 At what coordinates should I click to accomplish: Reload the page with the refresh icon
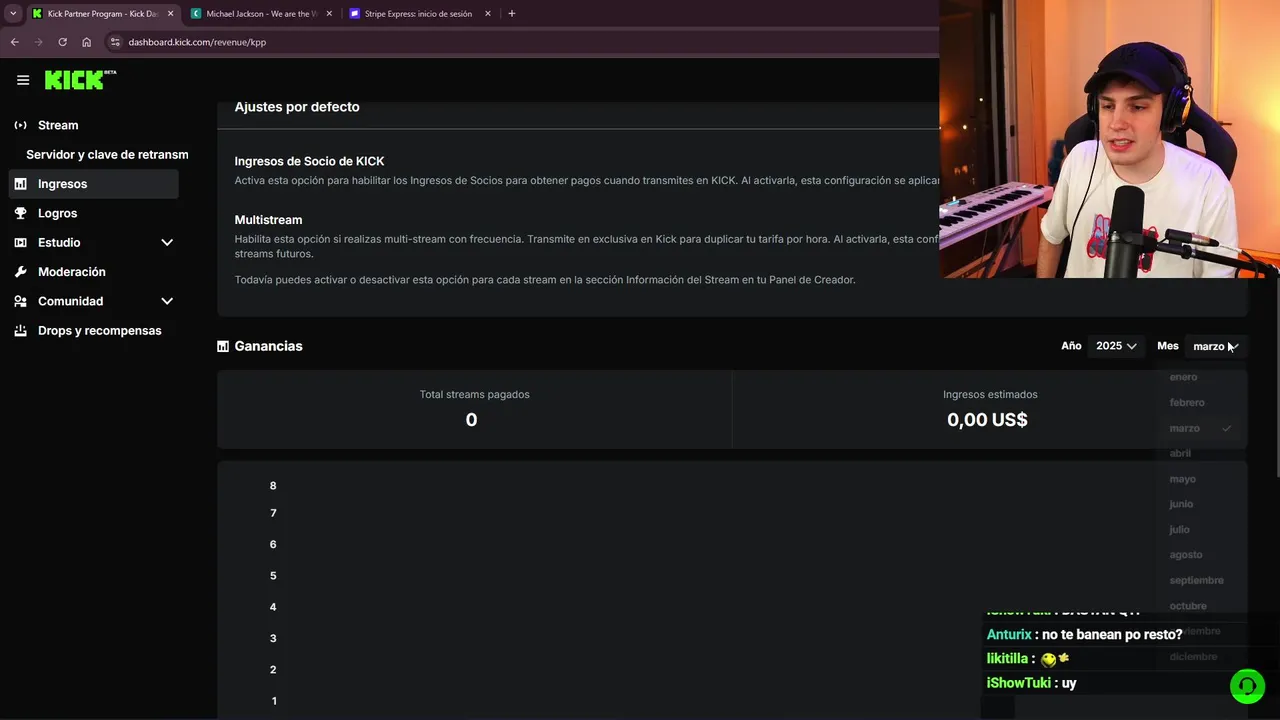click(62, 42)
